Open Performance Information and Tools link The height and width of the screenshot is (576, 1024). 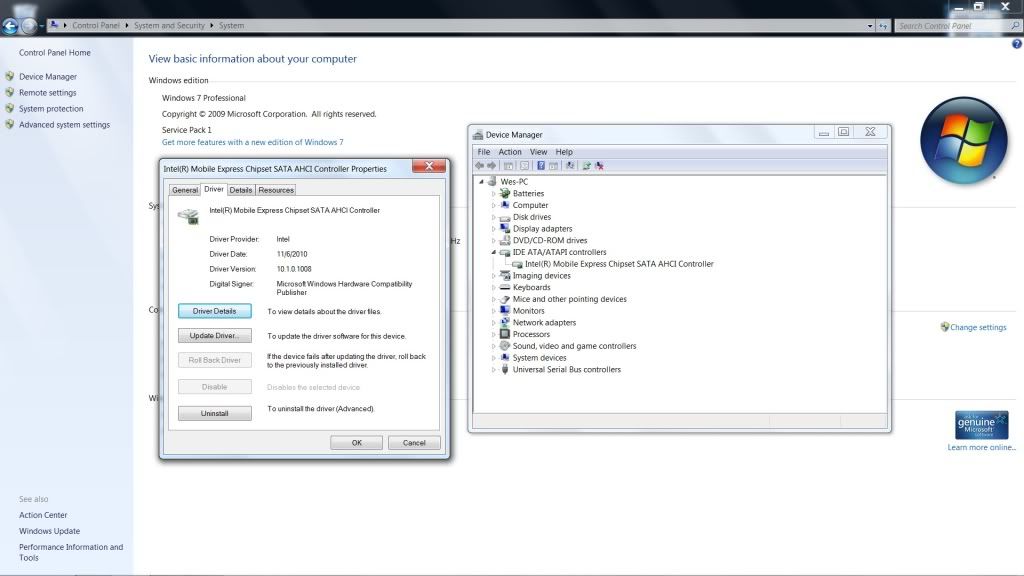point(71,552)
